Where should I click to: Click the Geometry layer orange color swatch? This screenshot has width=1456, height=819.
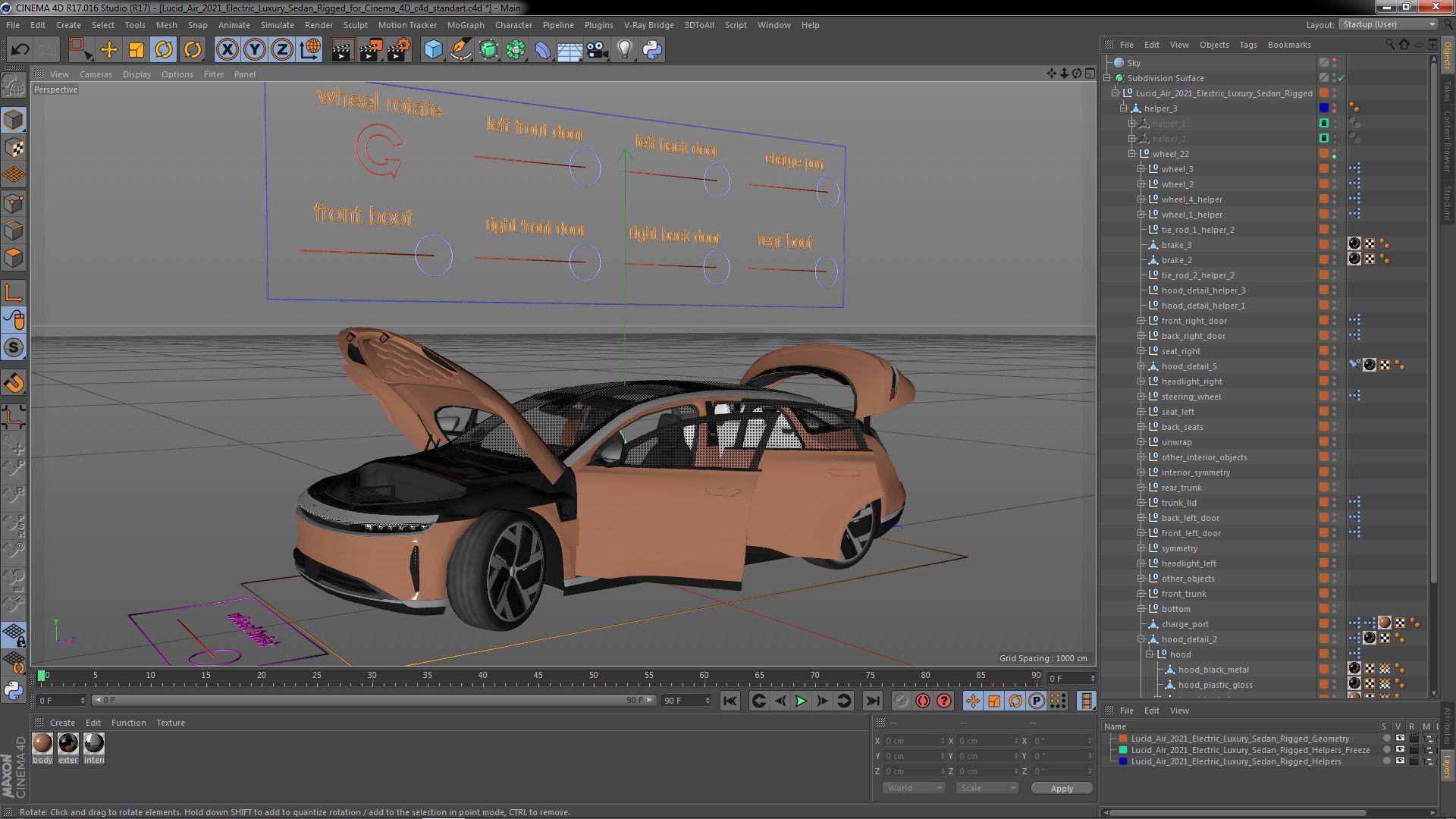tap(1123, 739)
